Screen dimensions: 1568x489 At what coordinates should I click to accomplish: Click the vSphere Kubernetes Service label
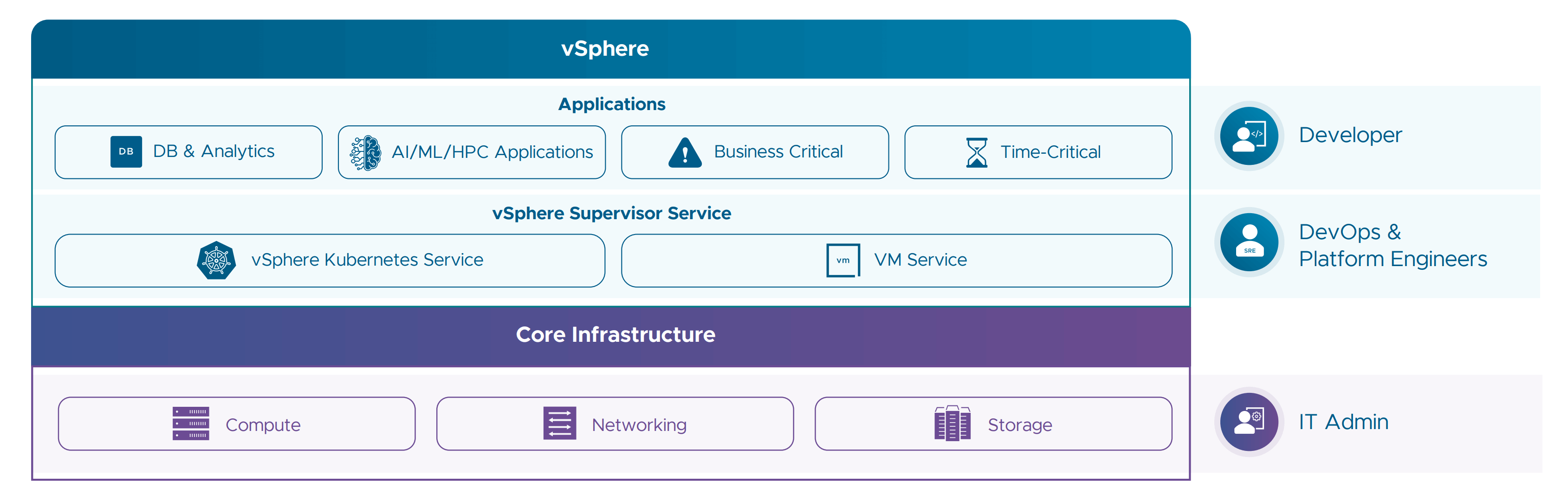(x=367, y=260)
